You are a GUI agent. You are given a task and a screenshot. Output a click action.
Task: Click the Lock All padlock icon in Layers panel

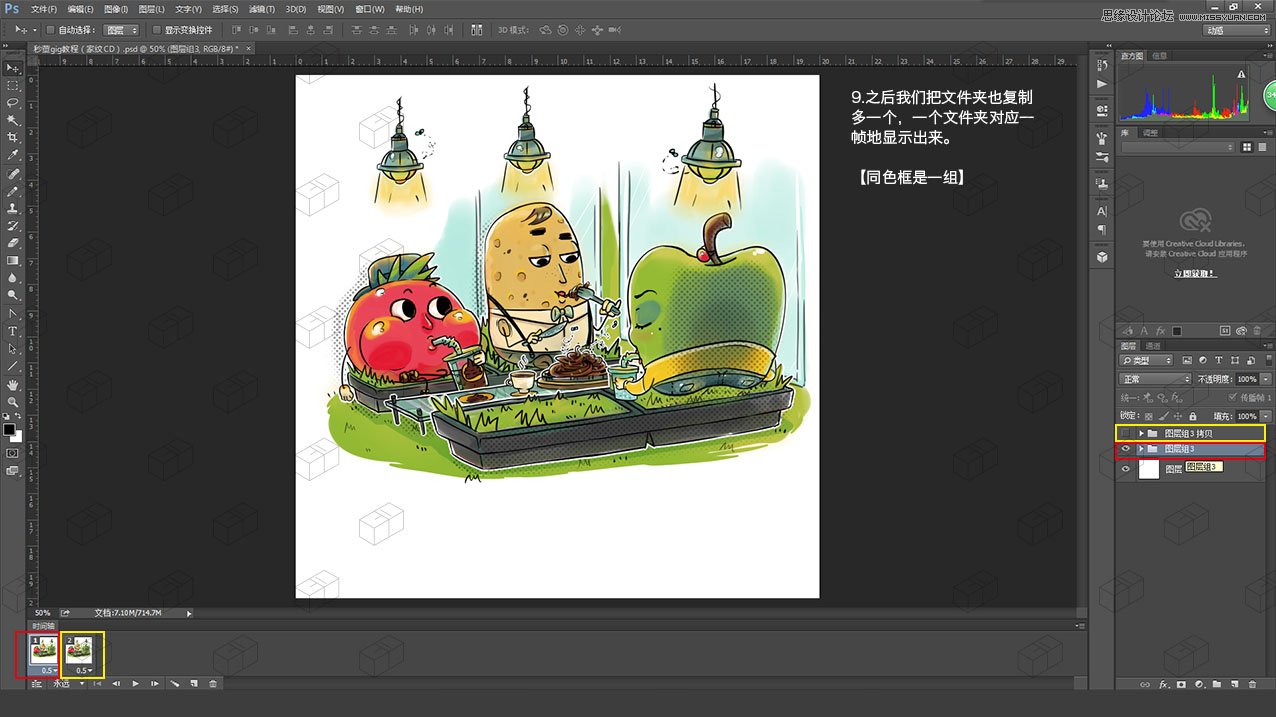[x=1193, y=416]
